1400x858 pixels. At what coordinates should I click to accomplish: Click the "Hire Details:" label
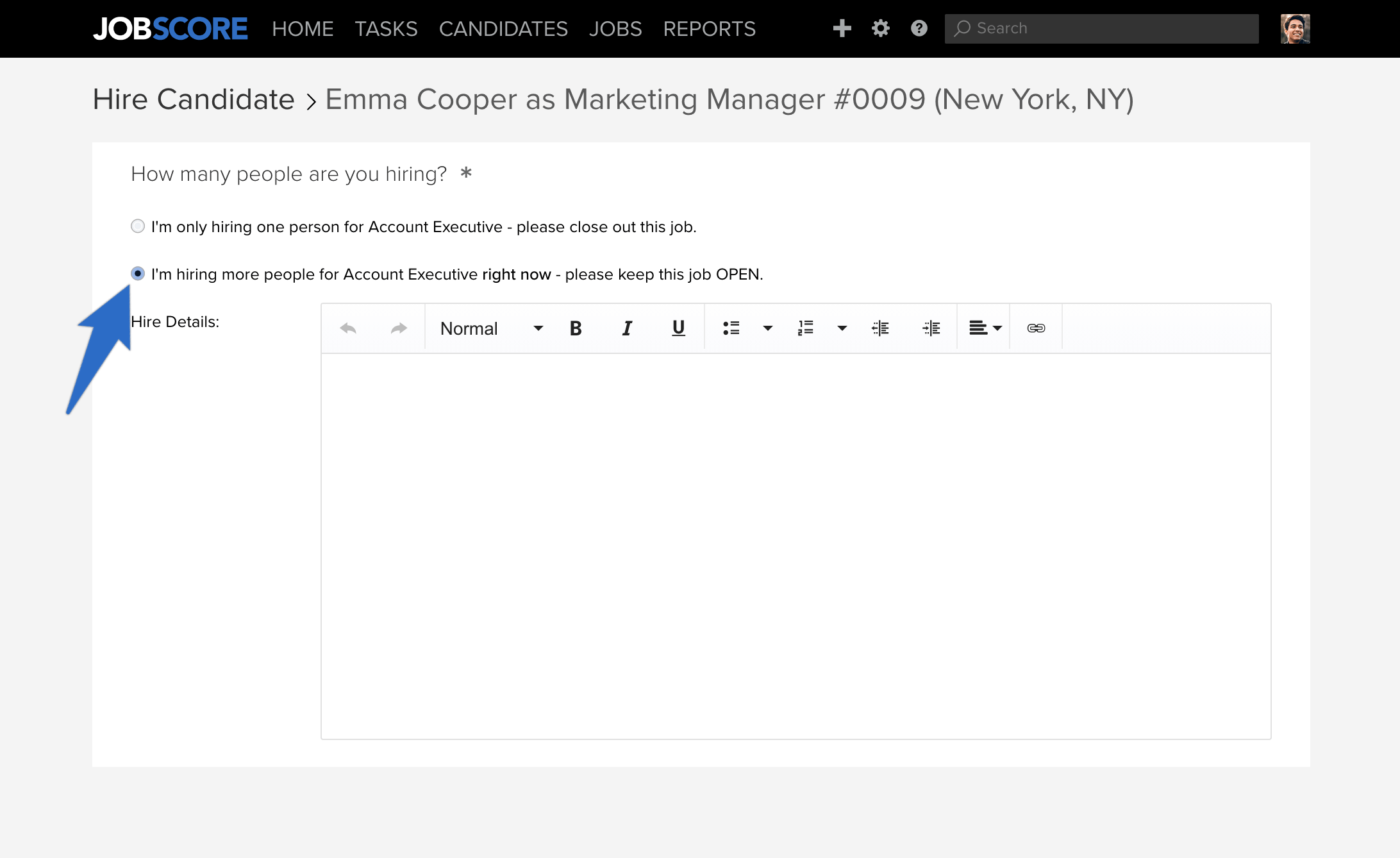(x=175, y=322)
